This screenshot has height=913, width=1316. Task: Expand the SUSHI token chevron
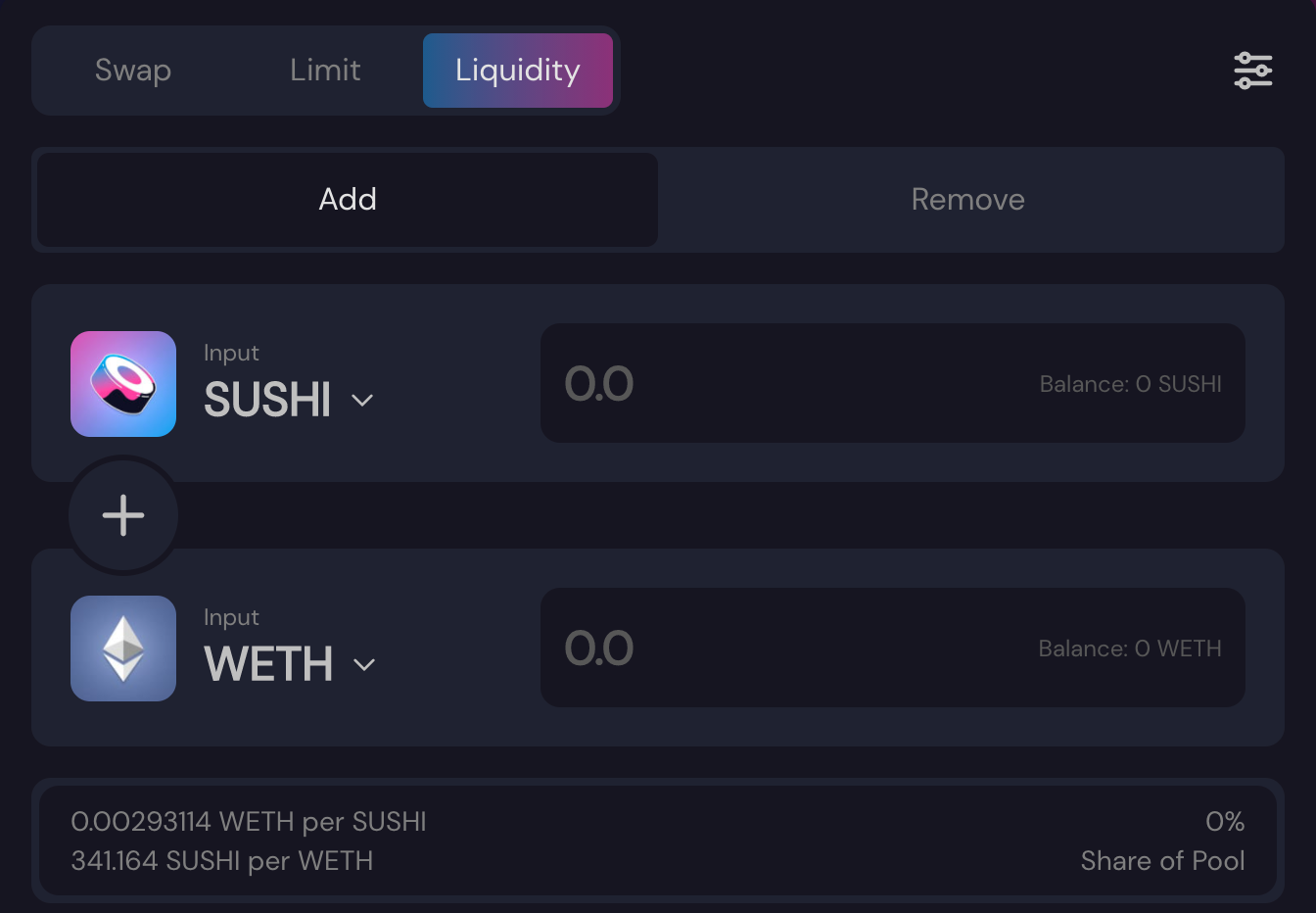362,401
